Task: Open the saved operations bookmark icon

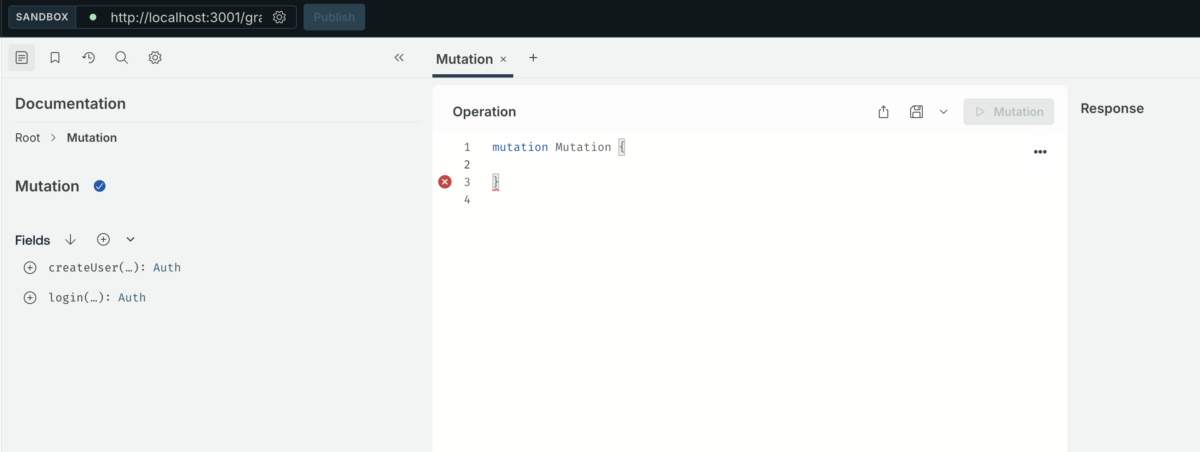Action: pos(55,58)
